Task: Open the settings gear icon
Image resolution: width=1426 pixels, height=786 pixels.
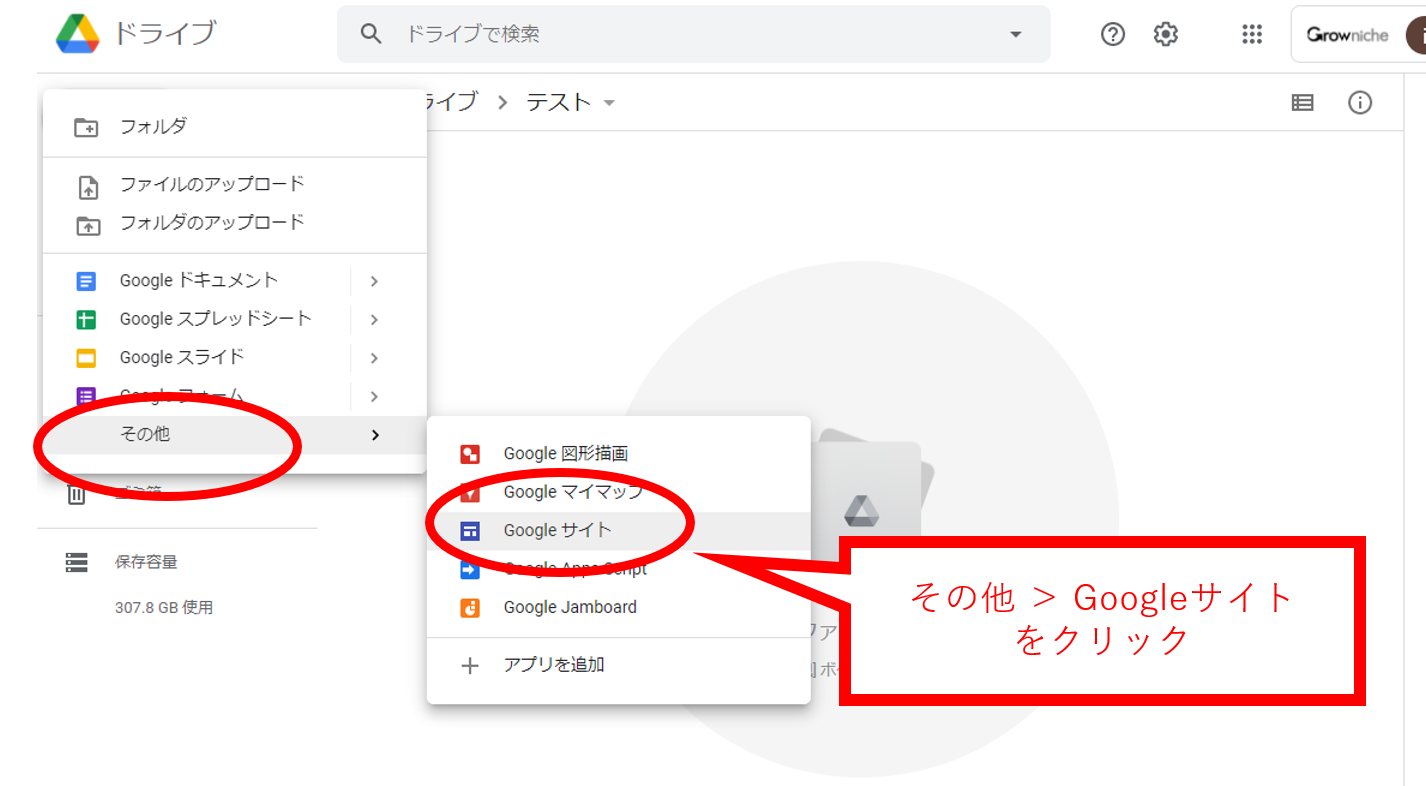Action: pyautogui.click(x=1166, y=34)
